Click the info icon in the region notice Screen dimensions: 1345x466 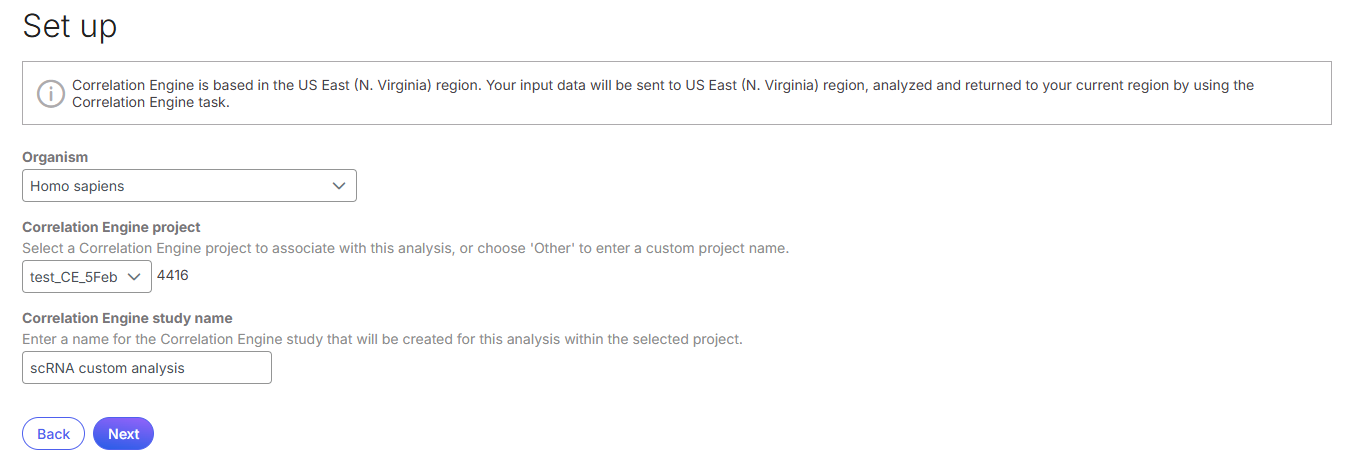pyautogui.click(x=50, y=93)
